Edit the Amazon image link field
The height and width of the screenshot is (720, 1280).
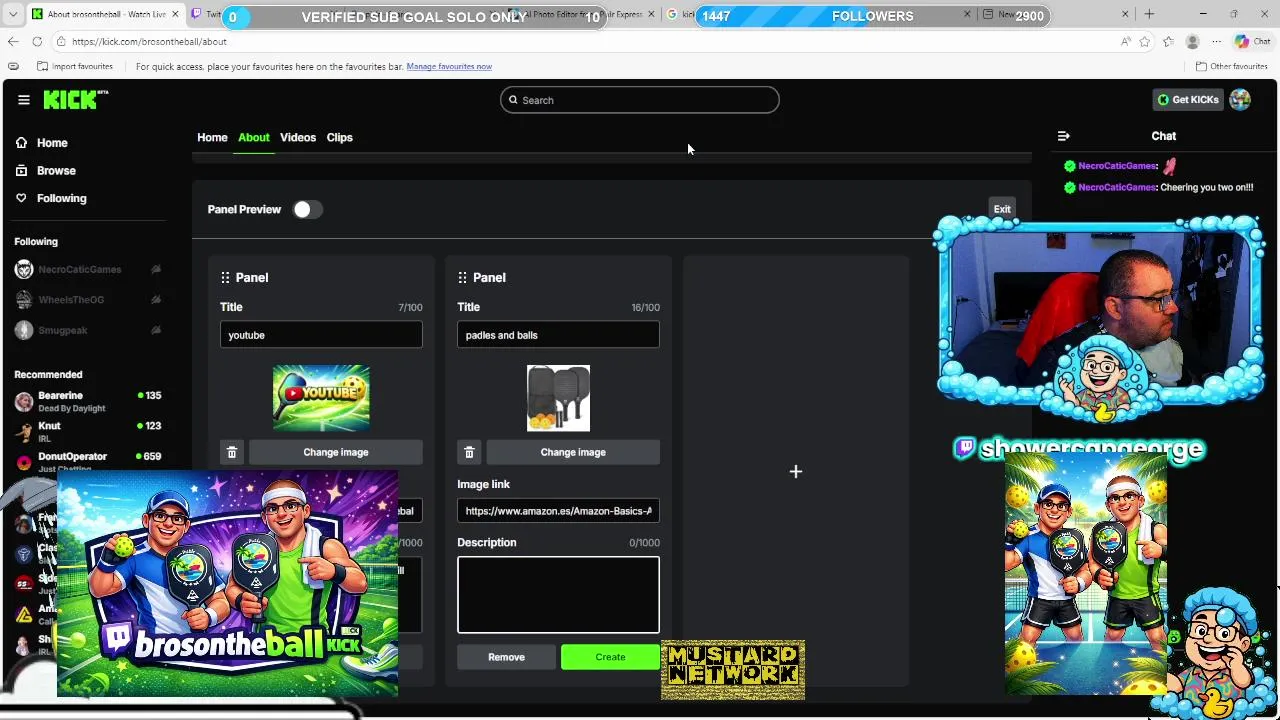point(558,511)
